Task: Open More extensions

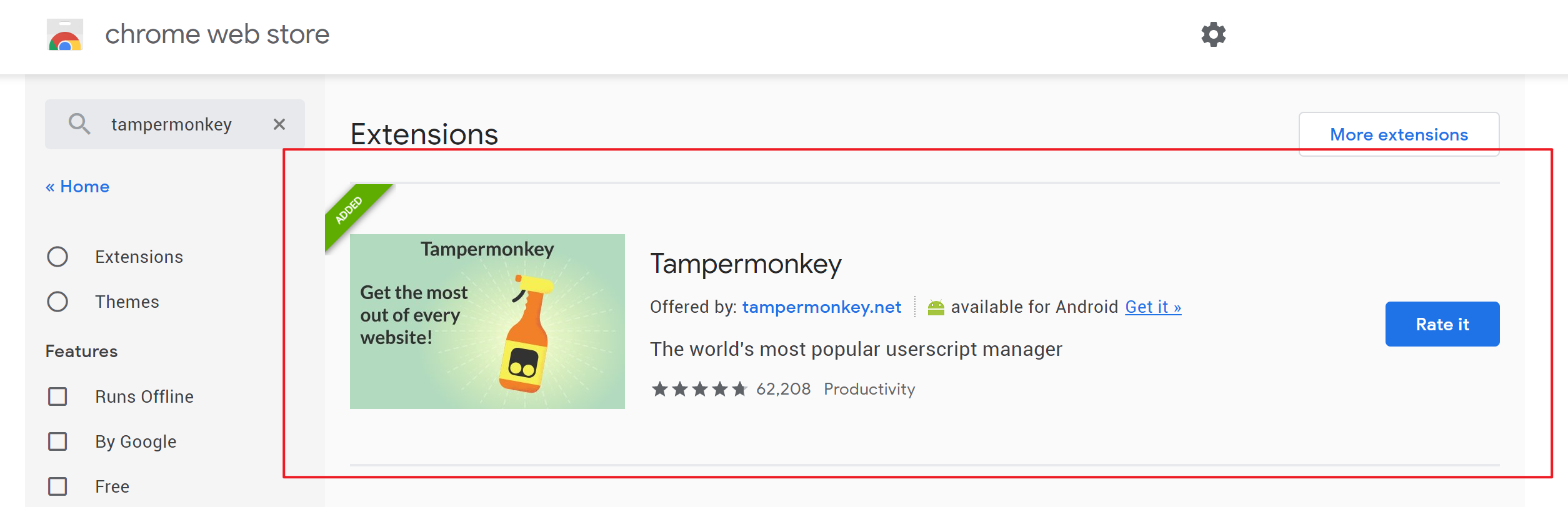Action: click(1399, 134)
